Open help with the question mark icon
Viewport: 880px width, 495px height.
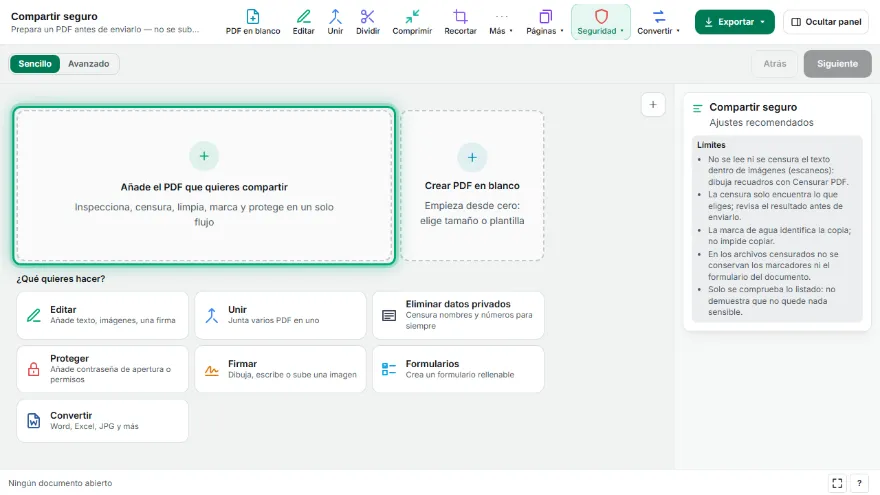859,483
